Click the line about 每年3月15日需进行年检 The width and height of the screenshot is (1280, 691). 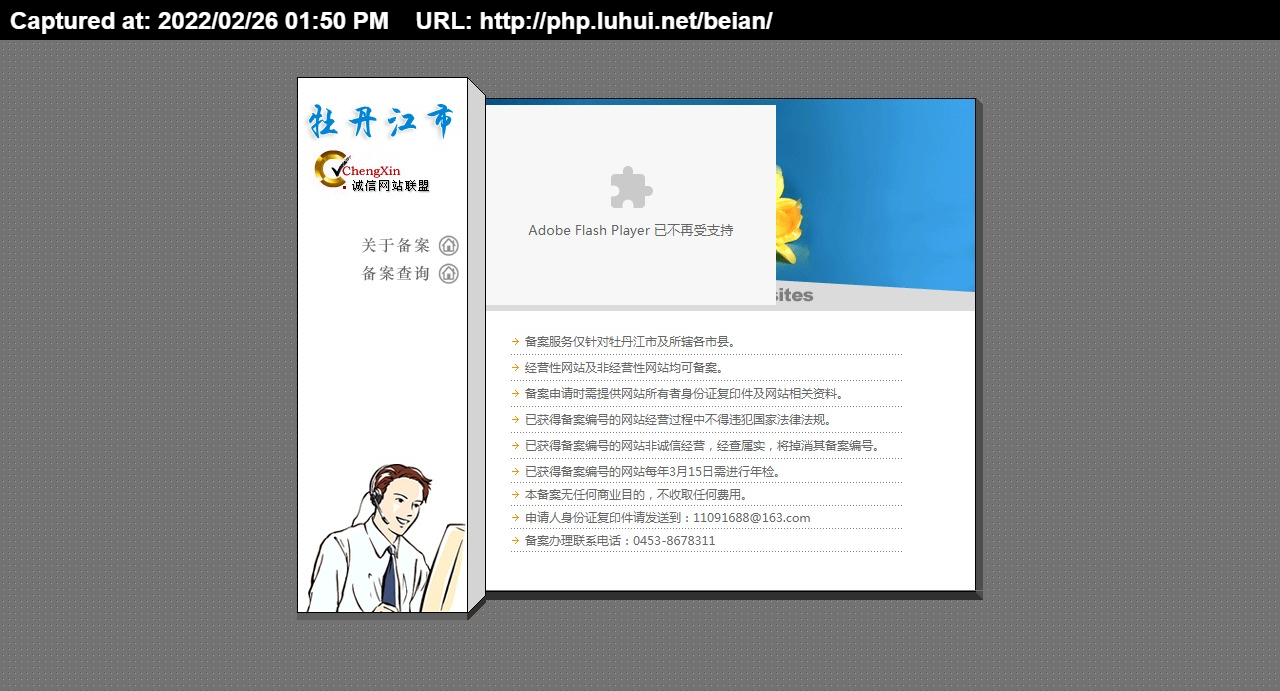tap(654, 471)
